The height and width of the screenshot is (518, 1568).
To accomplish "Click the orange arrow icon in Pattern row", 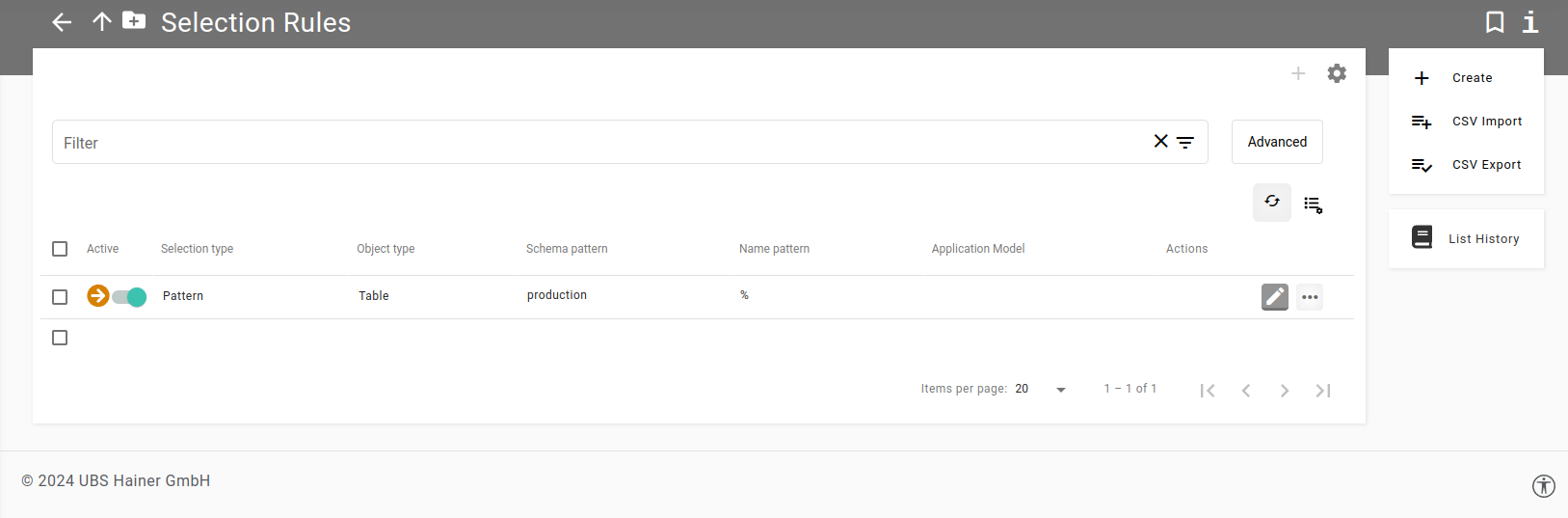I will [97, 295].
